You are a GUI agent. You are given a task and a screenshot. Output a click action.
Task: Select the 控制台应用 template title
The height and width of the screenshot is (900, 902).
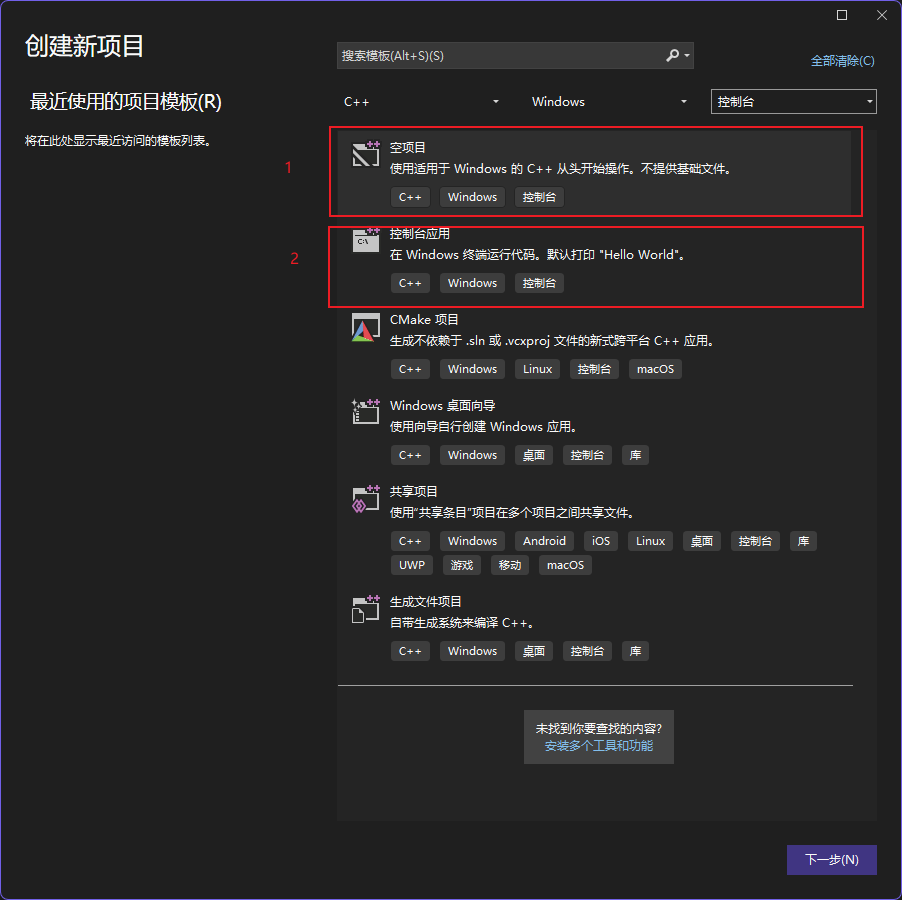pyautogui.click(x=419, y=233)
